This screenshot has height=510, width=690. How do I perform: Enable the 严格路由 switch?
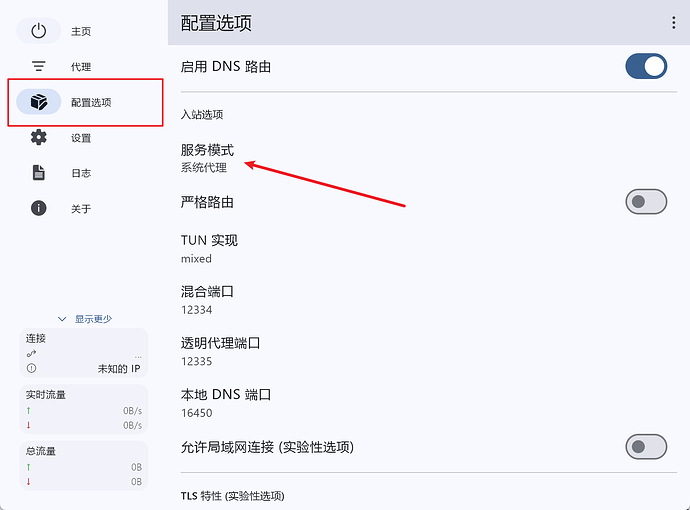point(645,202)
